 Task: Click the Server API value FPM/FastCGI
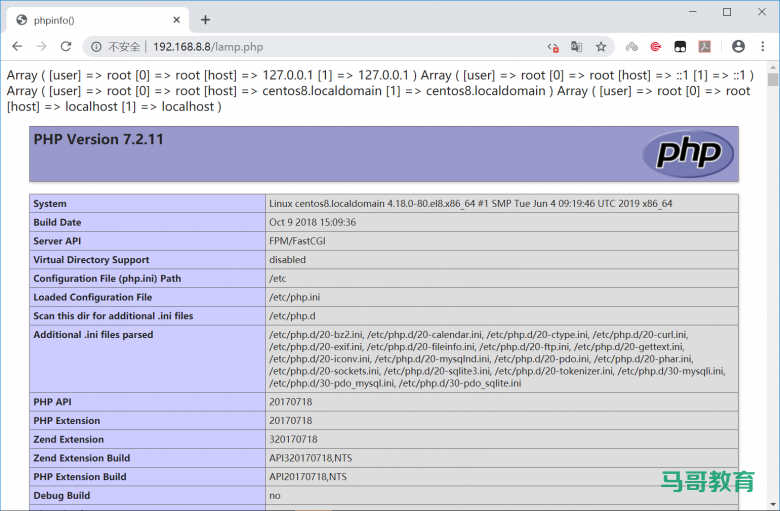click(x=297, y=241)
